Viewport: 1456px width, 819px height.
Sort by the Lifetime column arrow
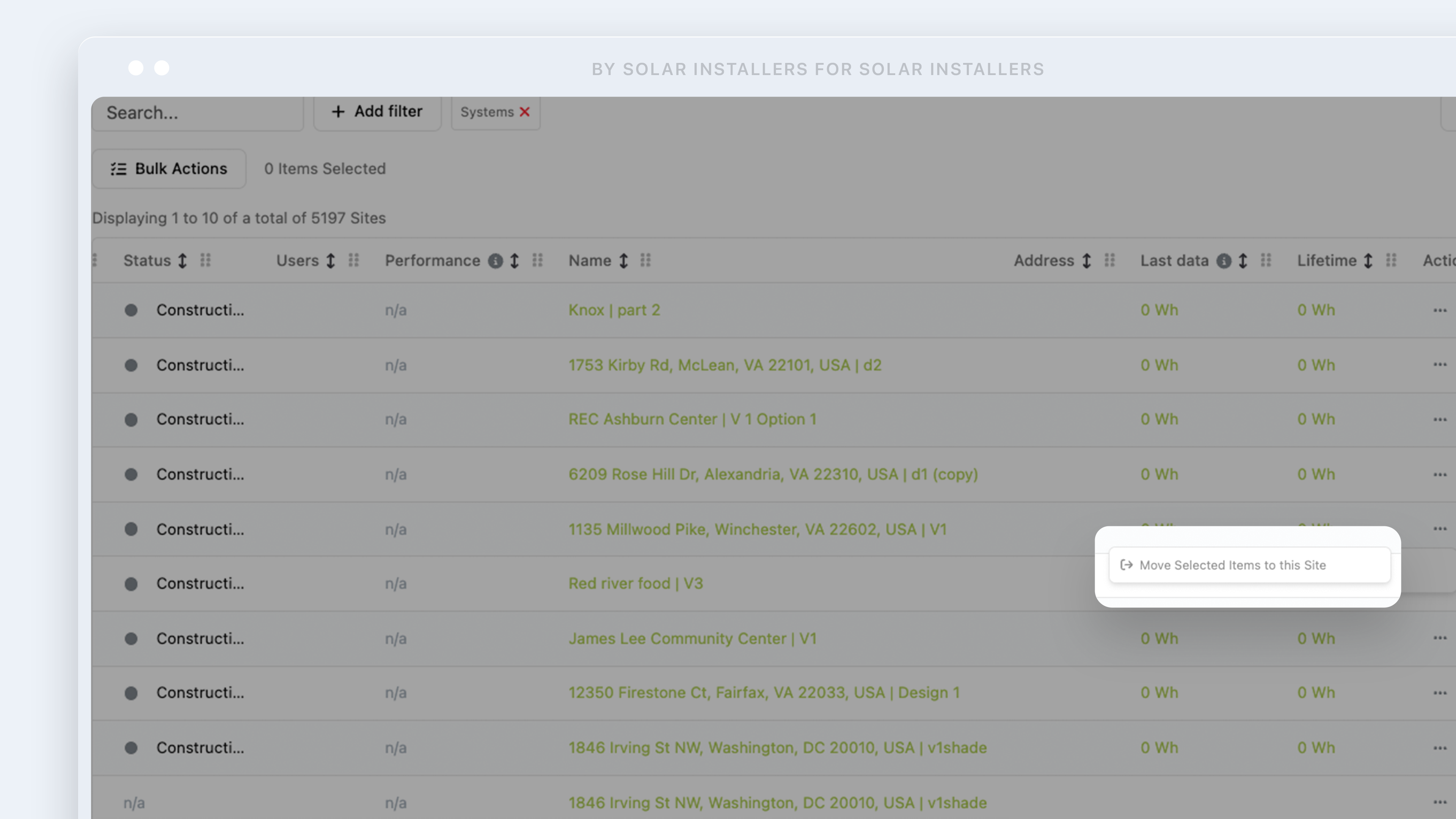[x=1368, y=260]
